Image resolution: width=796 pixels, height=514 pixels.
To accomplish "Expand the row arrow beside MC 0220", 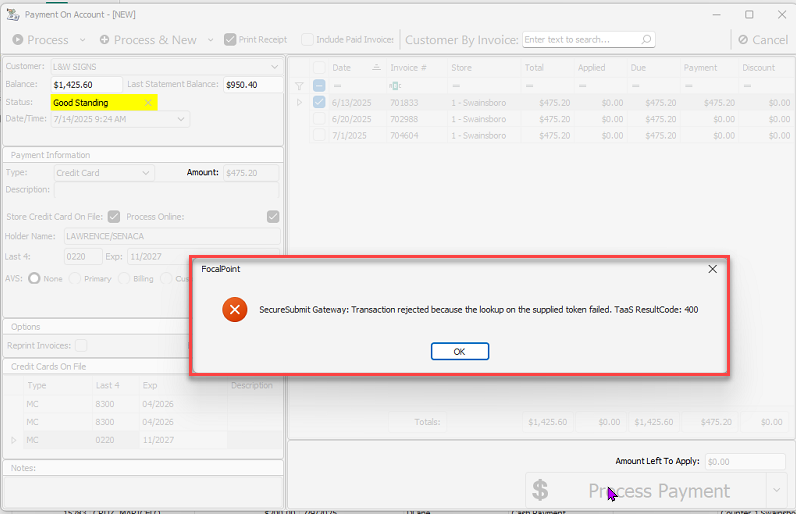I will [14, 440].
